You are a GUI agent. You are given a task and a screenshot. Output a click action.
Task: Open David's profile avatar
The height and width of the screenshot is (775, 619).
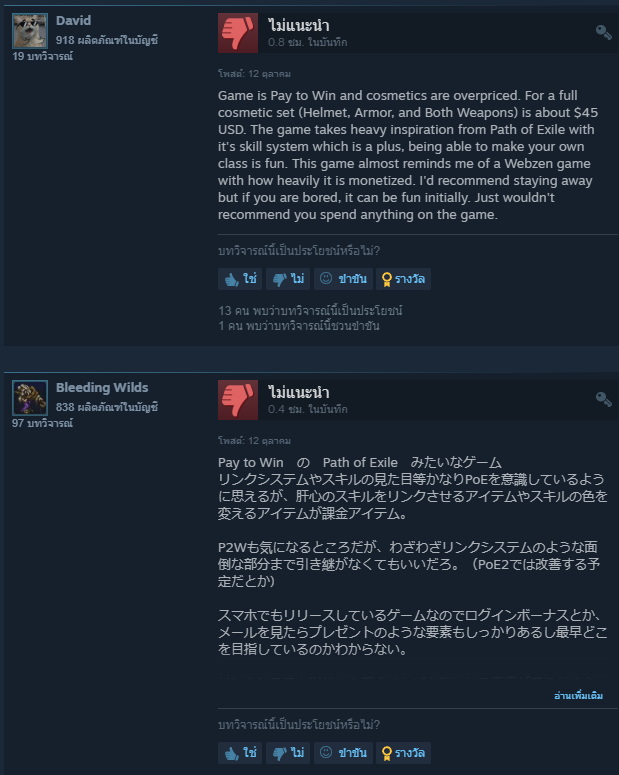tap(30, 31)
